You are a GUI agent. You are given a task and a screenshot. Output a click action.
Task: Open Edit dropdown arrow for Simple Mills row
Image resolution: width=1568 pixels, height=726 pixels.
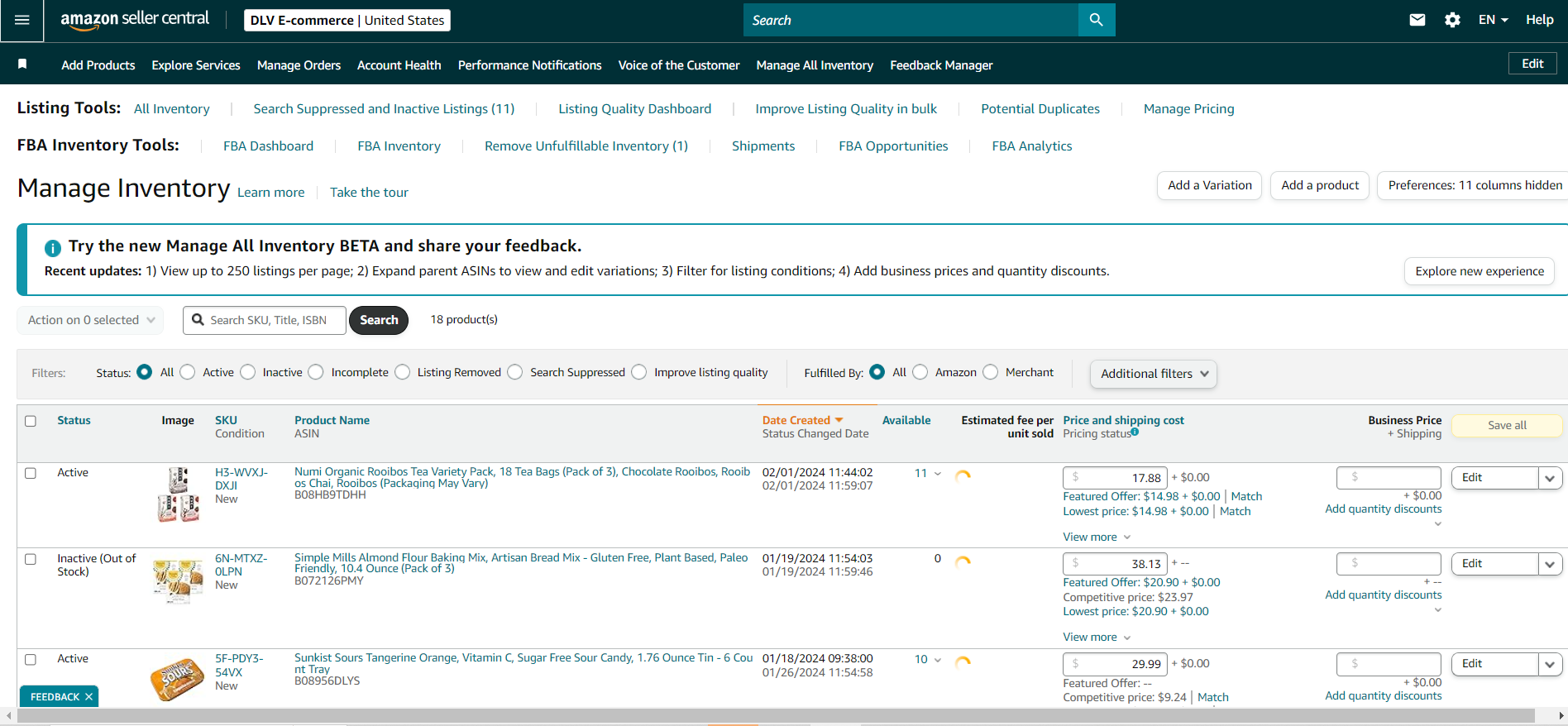point(1550,564)
